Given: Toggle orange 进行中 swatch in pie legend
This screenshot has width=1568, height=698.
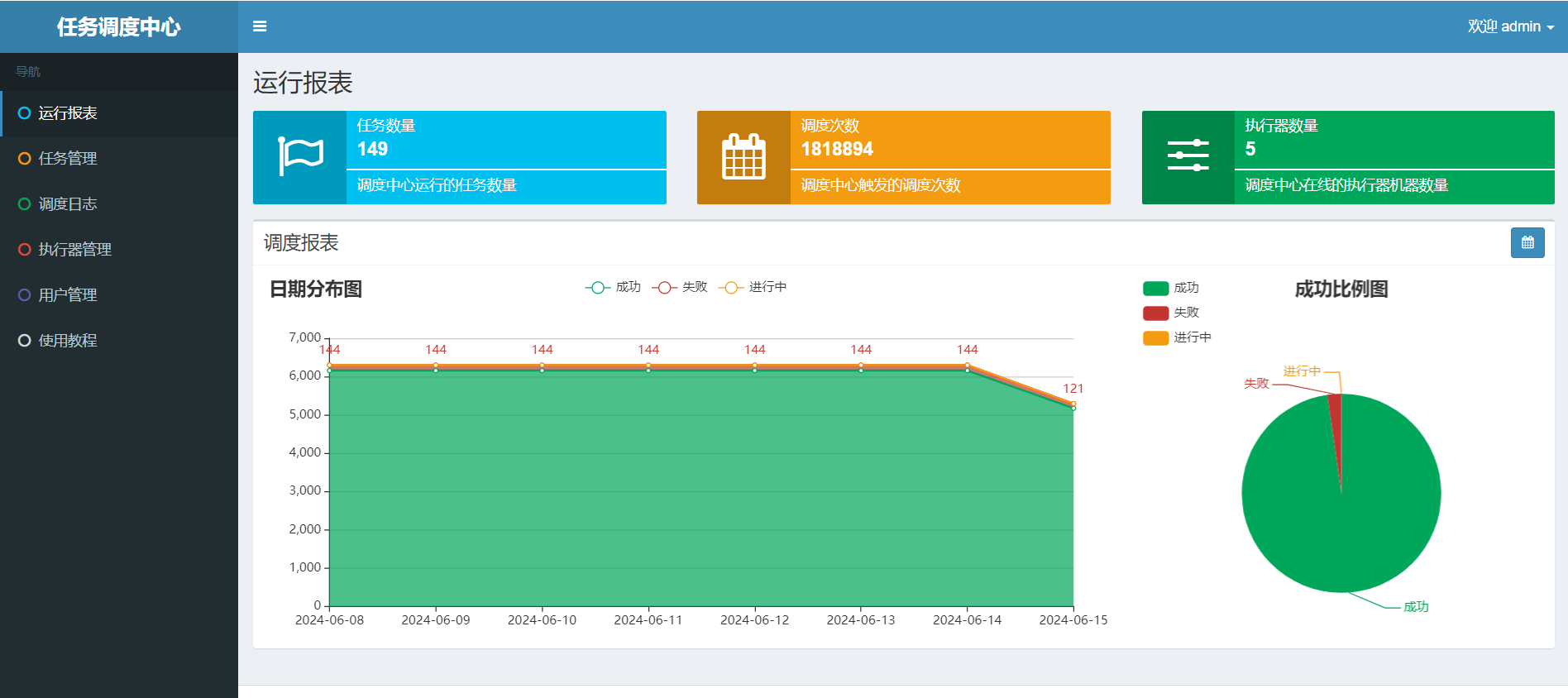Looking at the screenshot, I should click(1155, 338).
